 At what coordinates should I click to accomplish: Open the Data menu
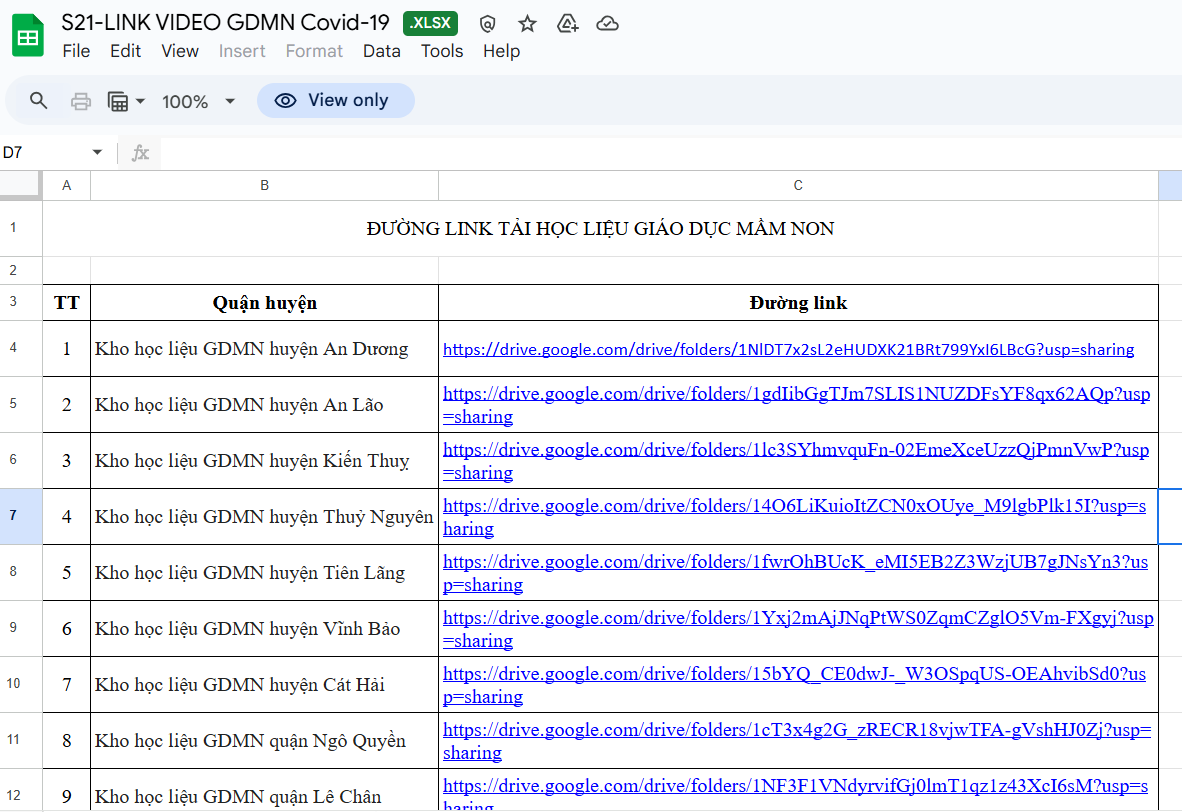[381, 51]
